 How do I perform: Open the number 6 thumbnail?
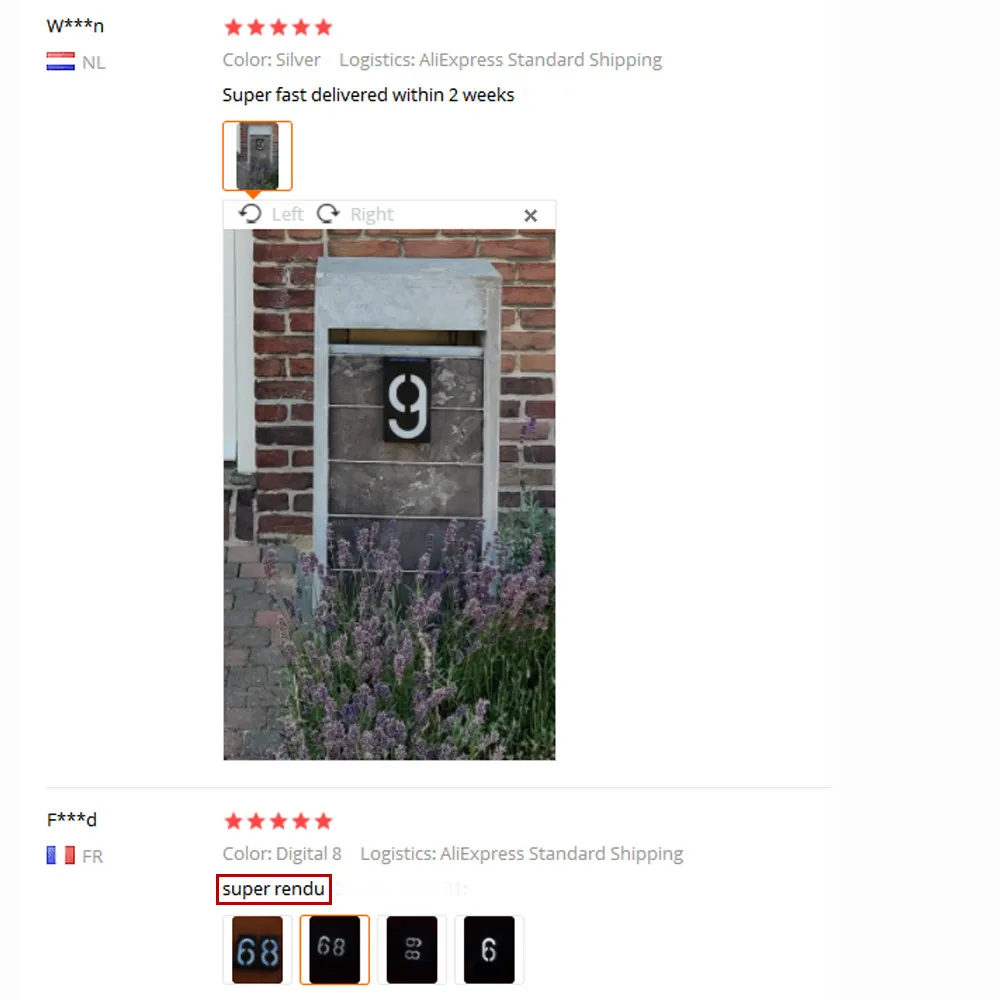[489, 950]
